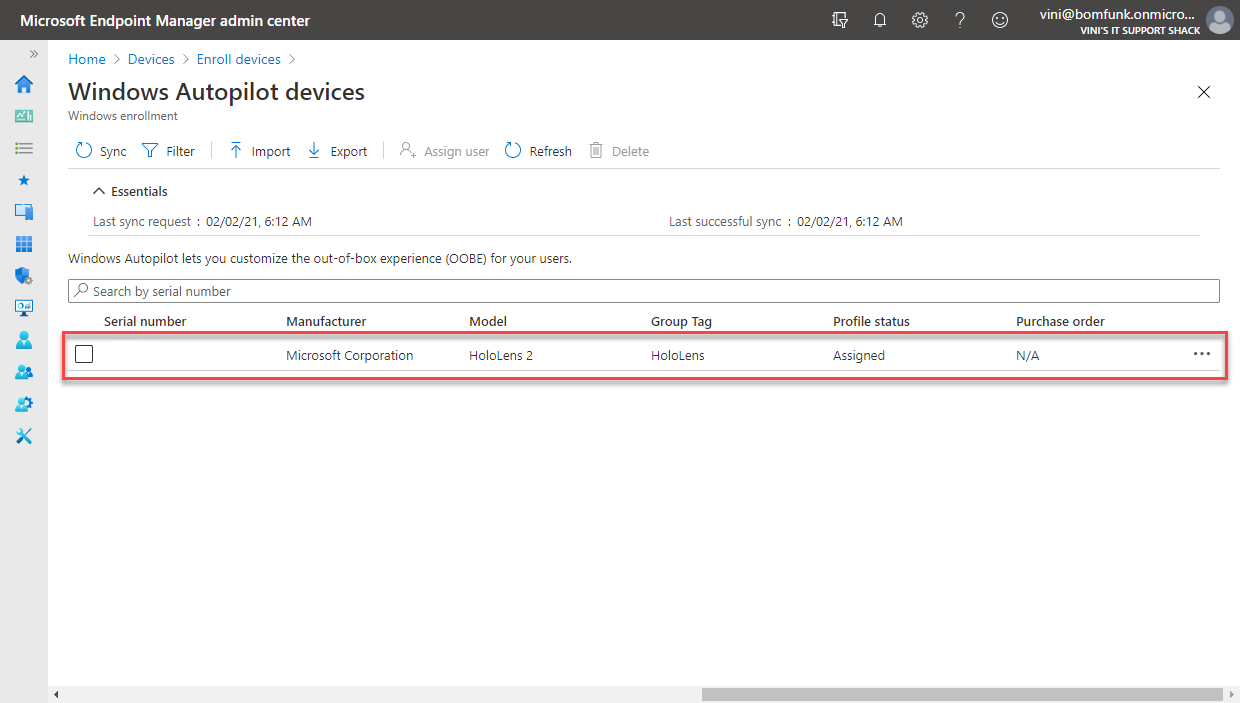Sort by Group Tag column header
The height and width of the screenshot is (703, 1240).
point(681,321)
